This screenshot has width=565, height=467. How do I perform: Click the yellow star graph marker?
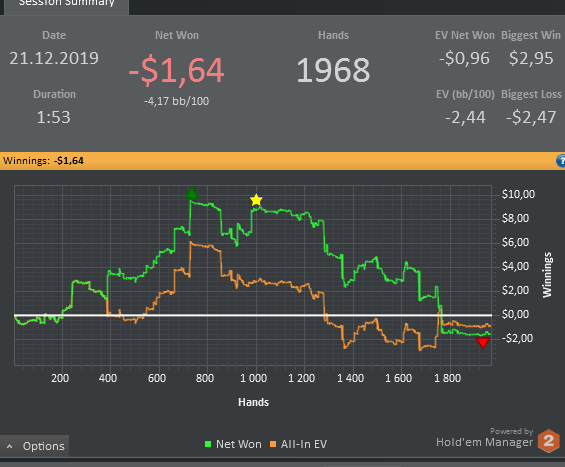pos(256,200)
